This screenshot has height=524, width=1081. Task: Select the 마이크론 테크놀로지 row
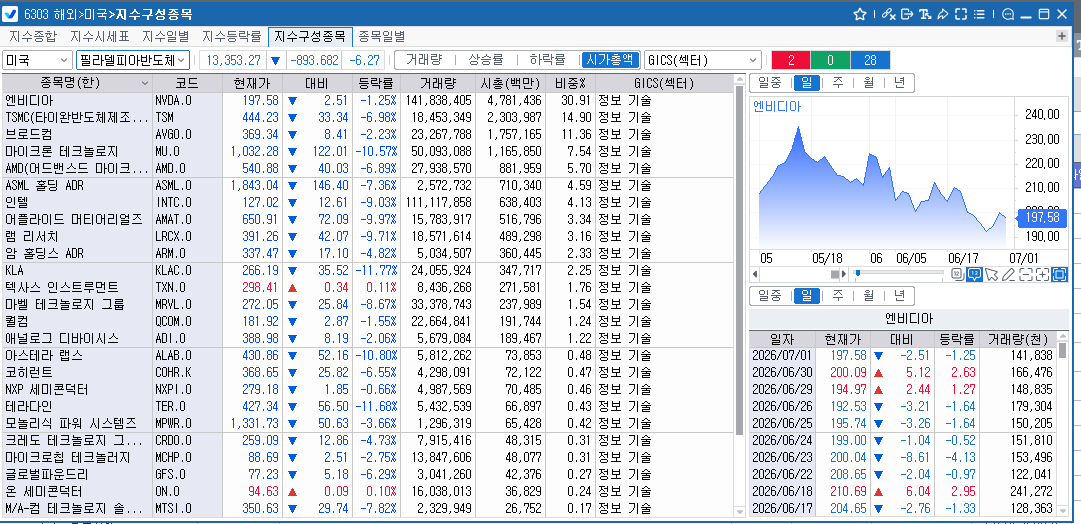(368, 151)
